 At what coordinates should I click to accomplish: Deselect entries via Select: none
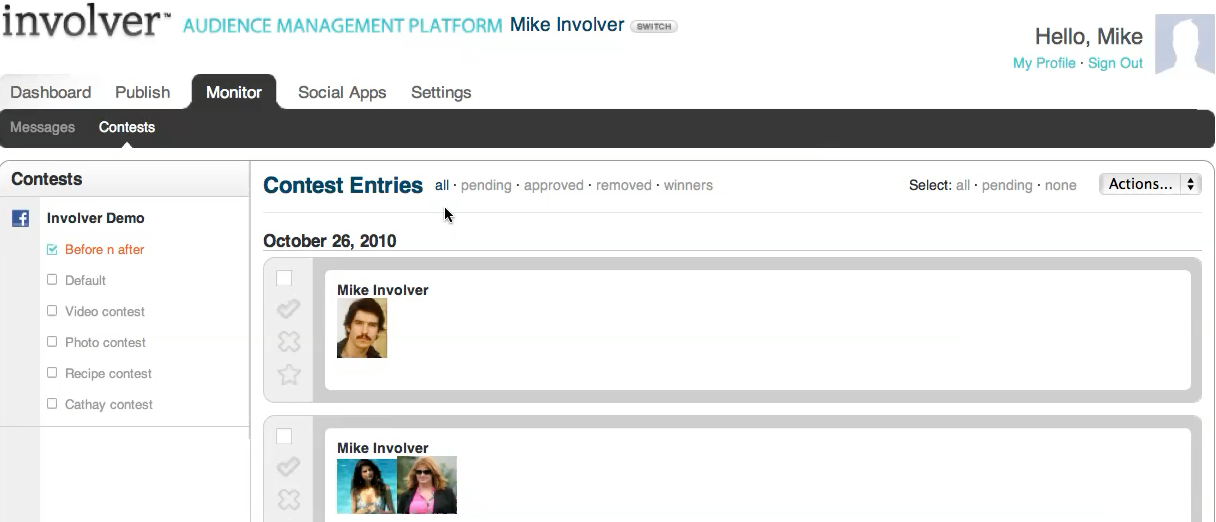coord(1061,185)
